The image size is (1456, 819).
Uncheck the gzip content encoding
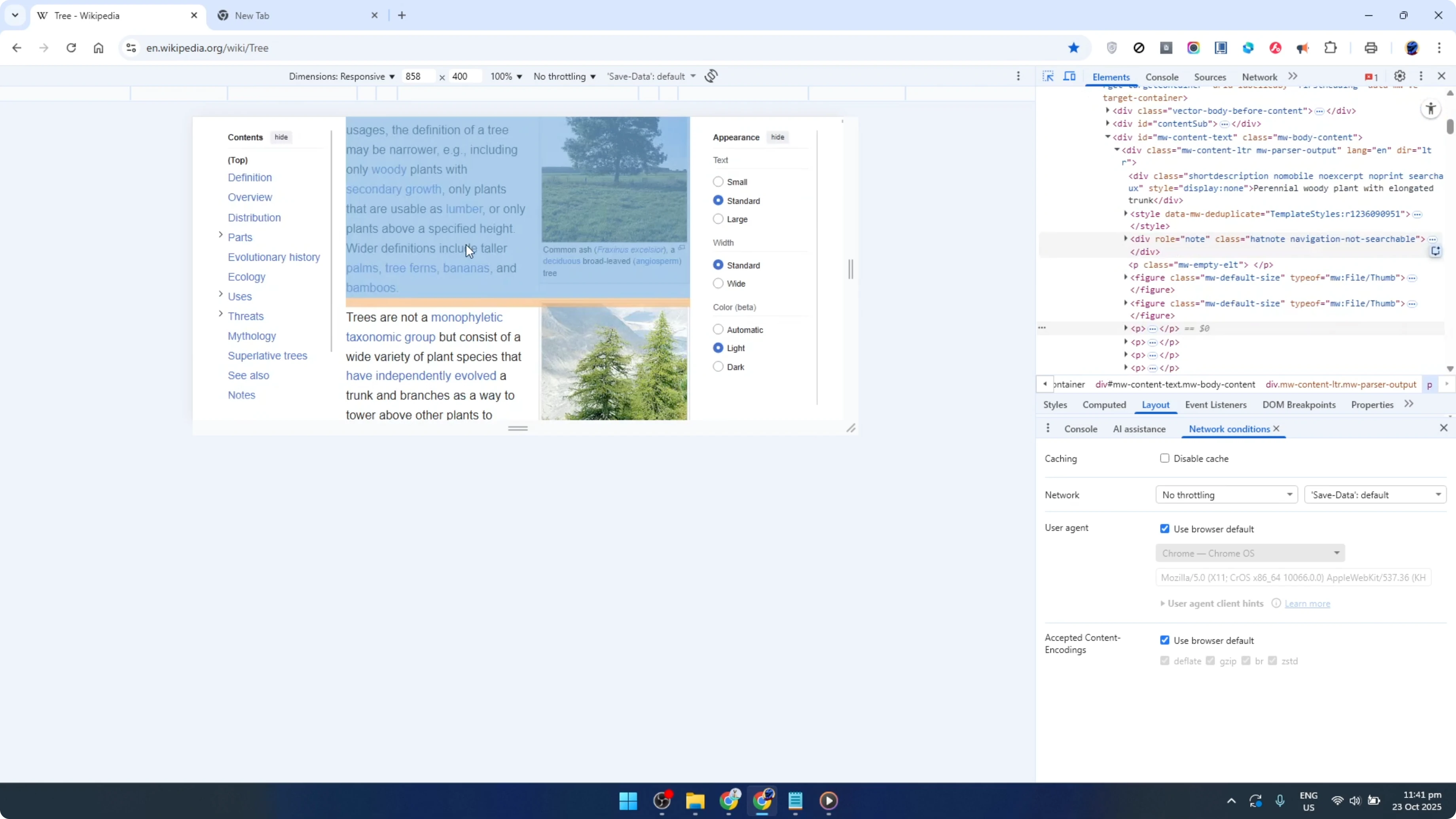[1210, 660]
